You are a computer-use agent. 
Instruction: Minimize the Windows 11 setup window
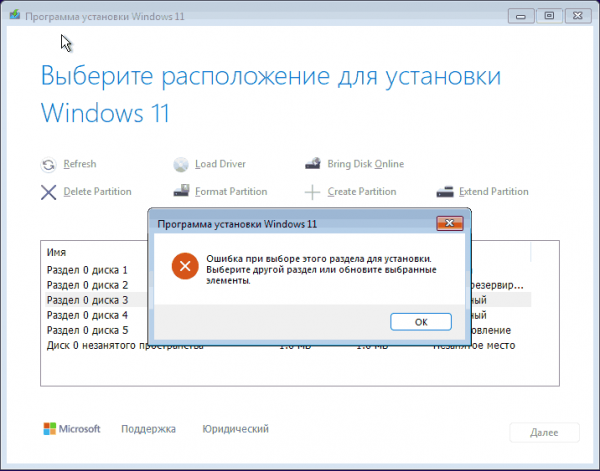click(x=521, y=16)
